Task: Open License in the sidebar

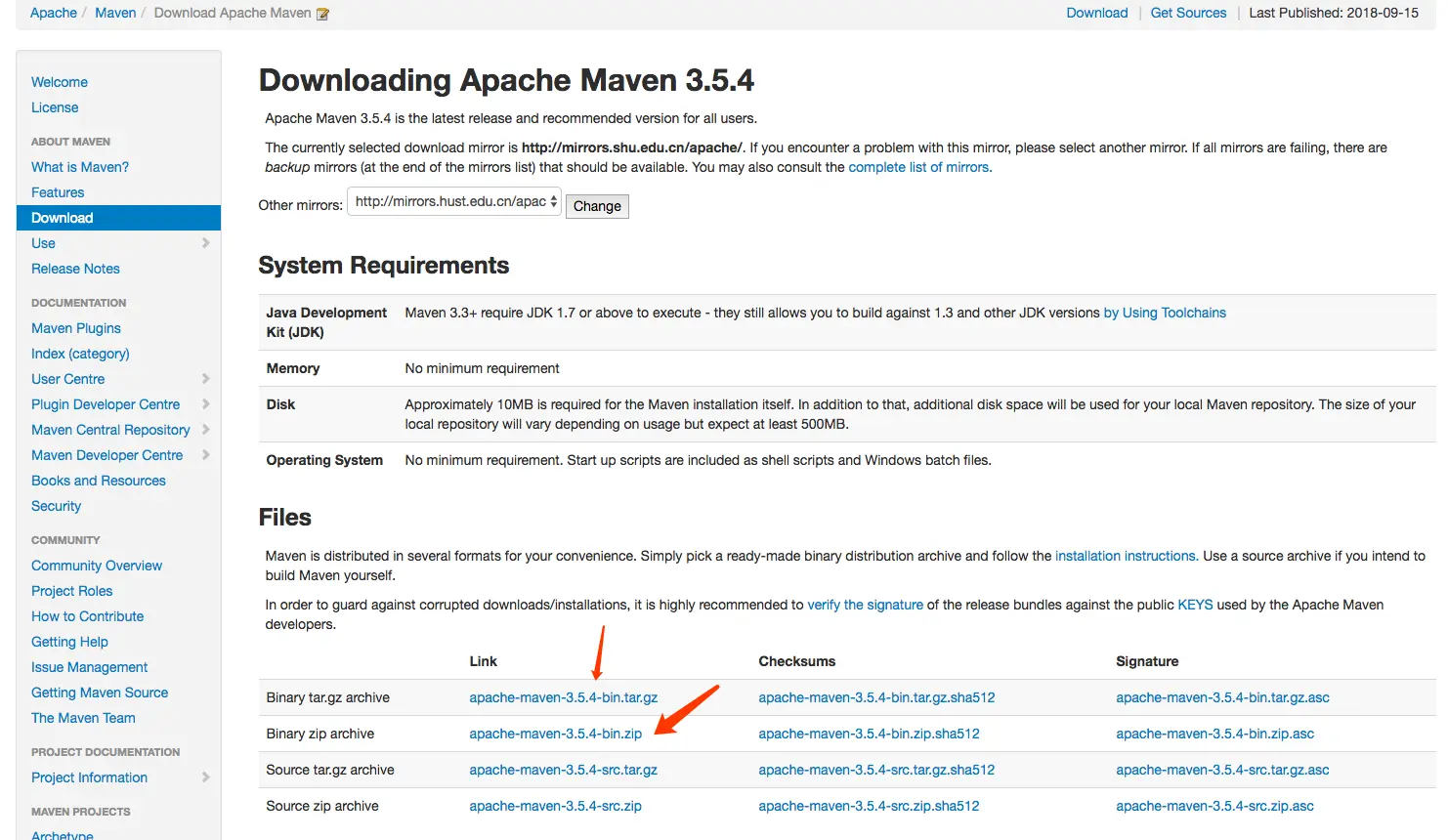Action: coord(55,107)
